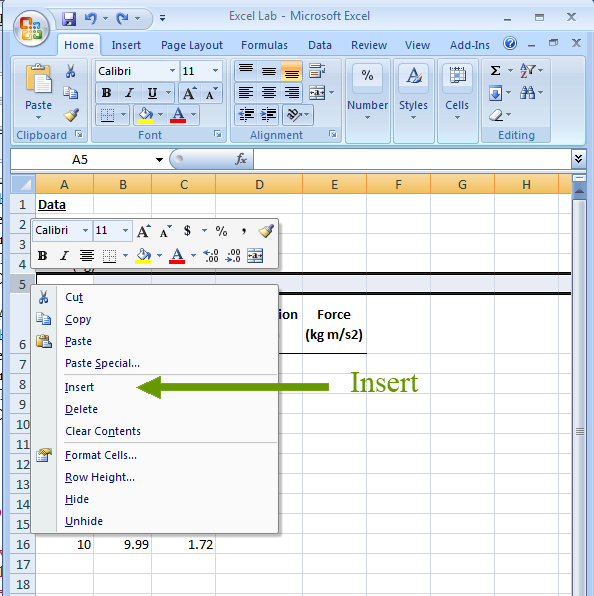594x596 pixels.
Task: Click Middle Align in Alignment group
Action: tap(269, 71)
